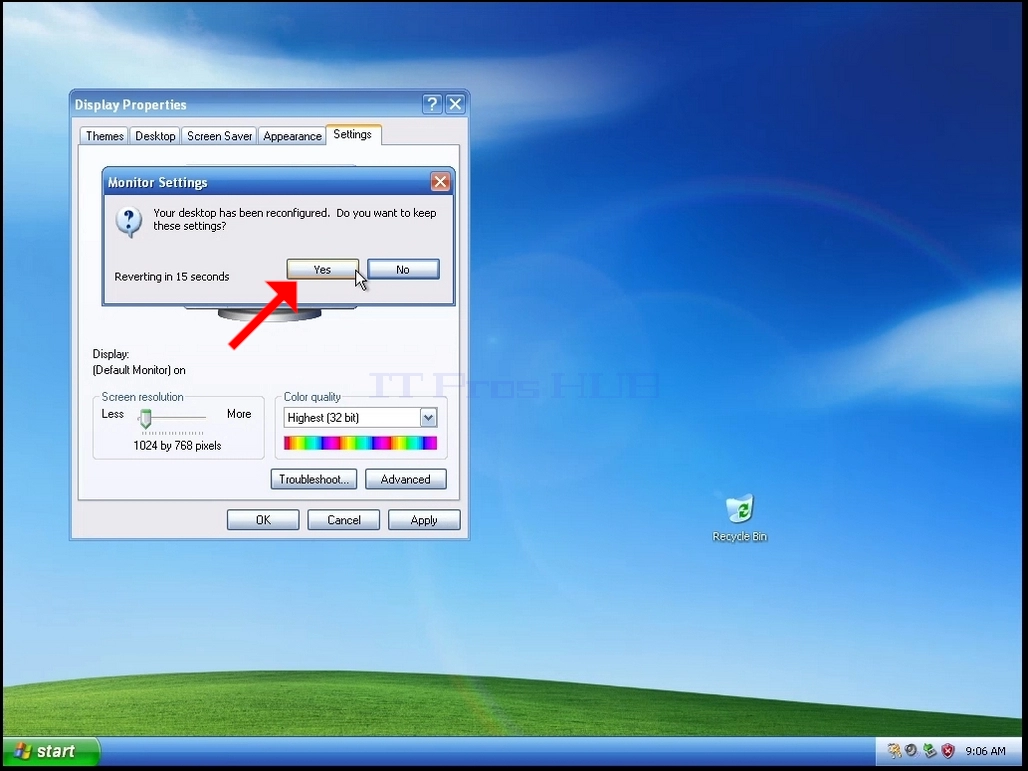
Task: Click the first system tray icon
Action: coord(894,750)
